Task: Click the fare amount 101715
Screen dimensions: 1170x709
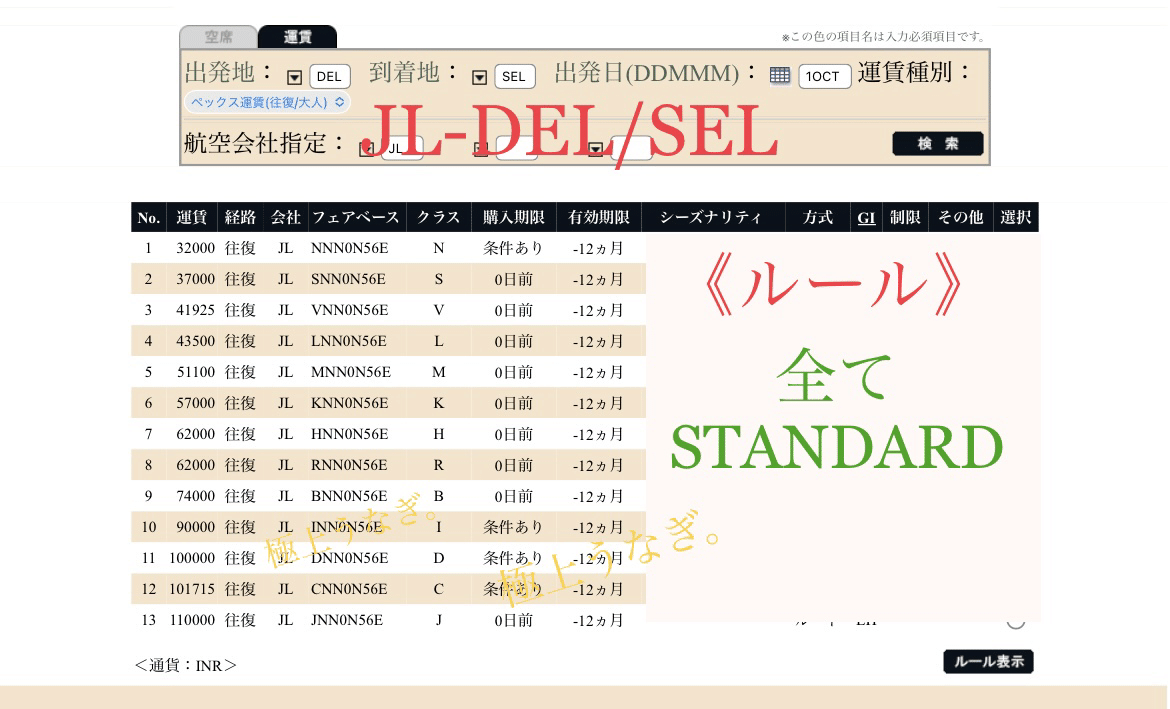Action: point(192,589)
